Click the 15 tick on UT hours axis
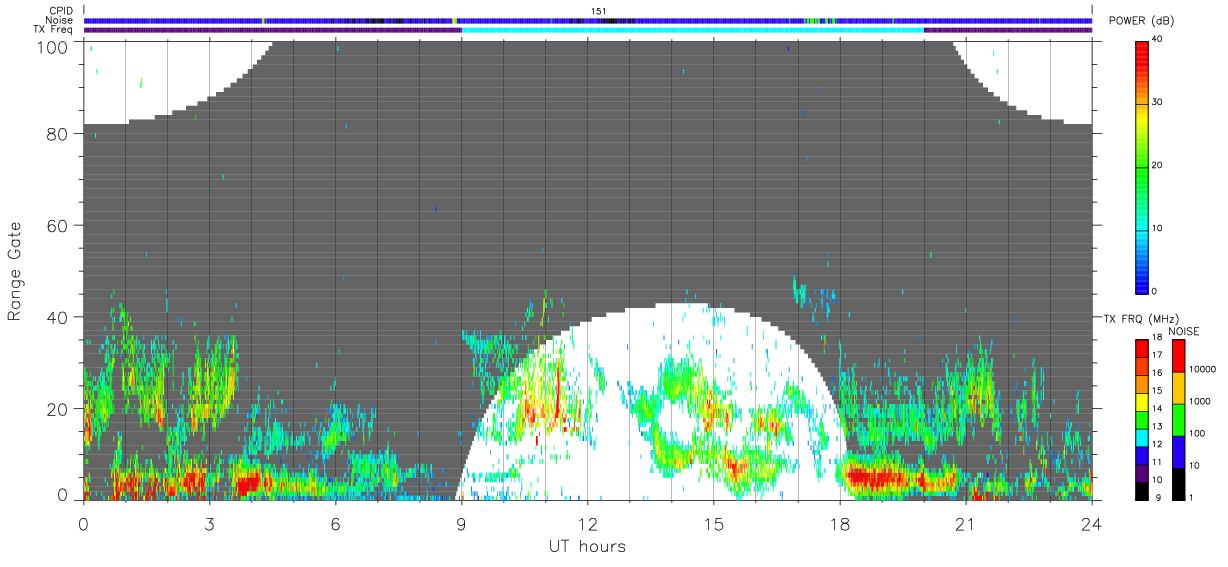1228x567 pixels. coord(713,523)
